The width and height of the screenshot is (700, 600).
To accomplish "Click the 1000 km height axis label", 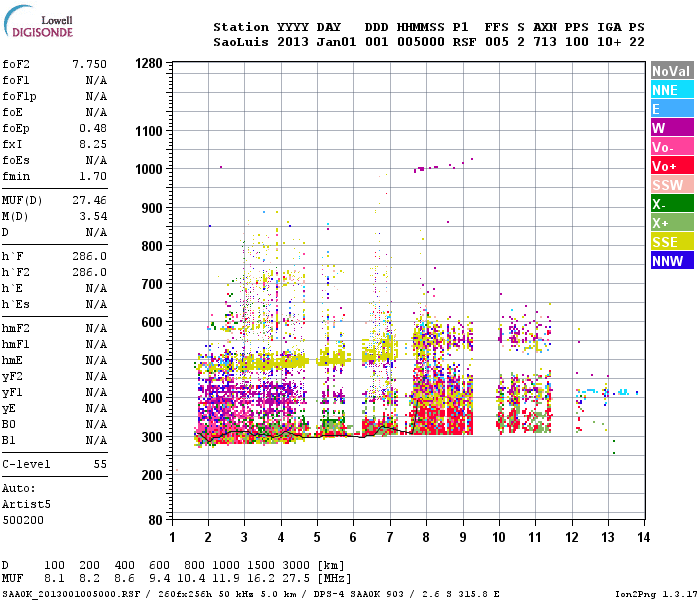I will pos(149,169).
